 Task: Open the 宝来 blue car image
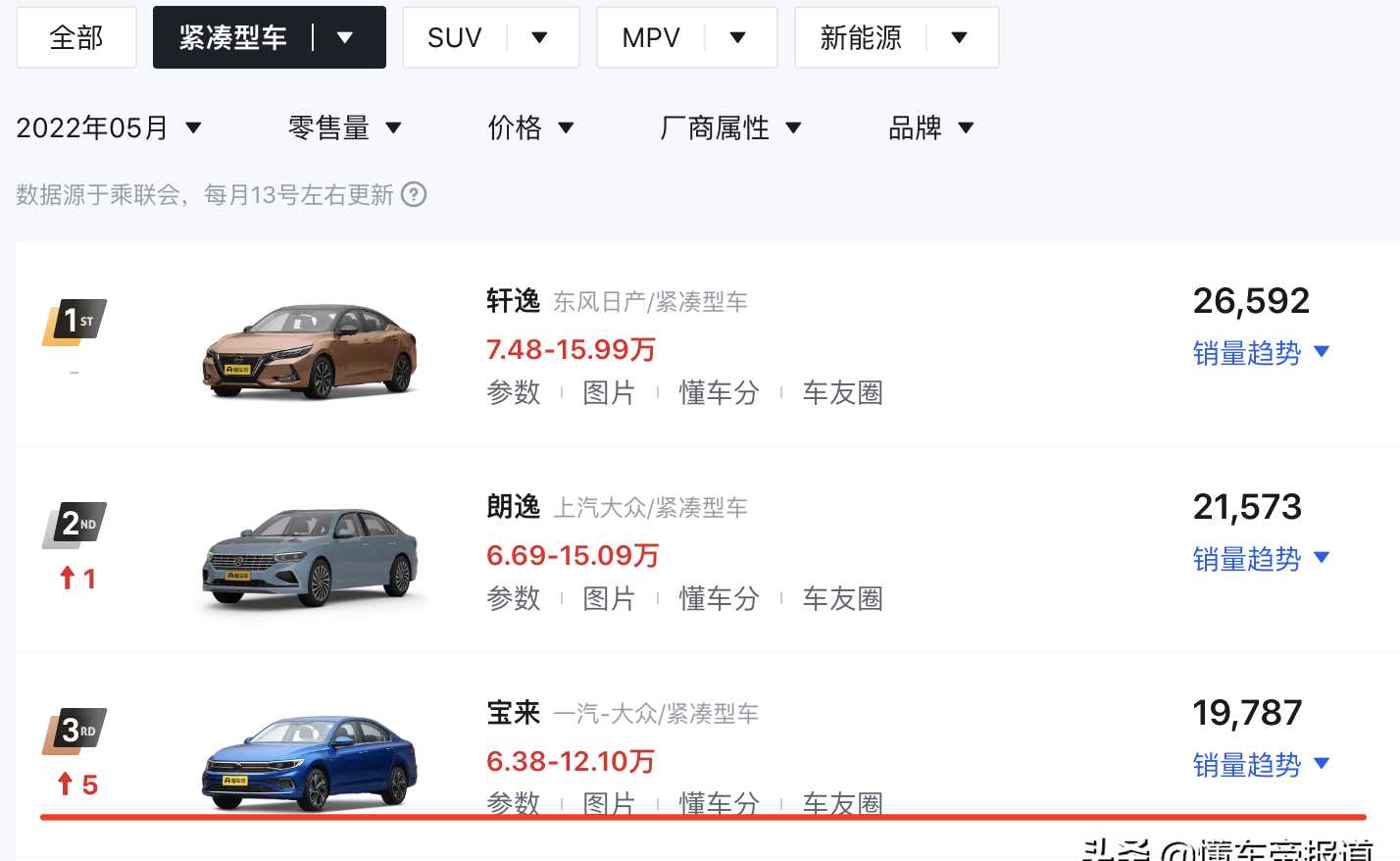[310, 762]
